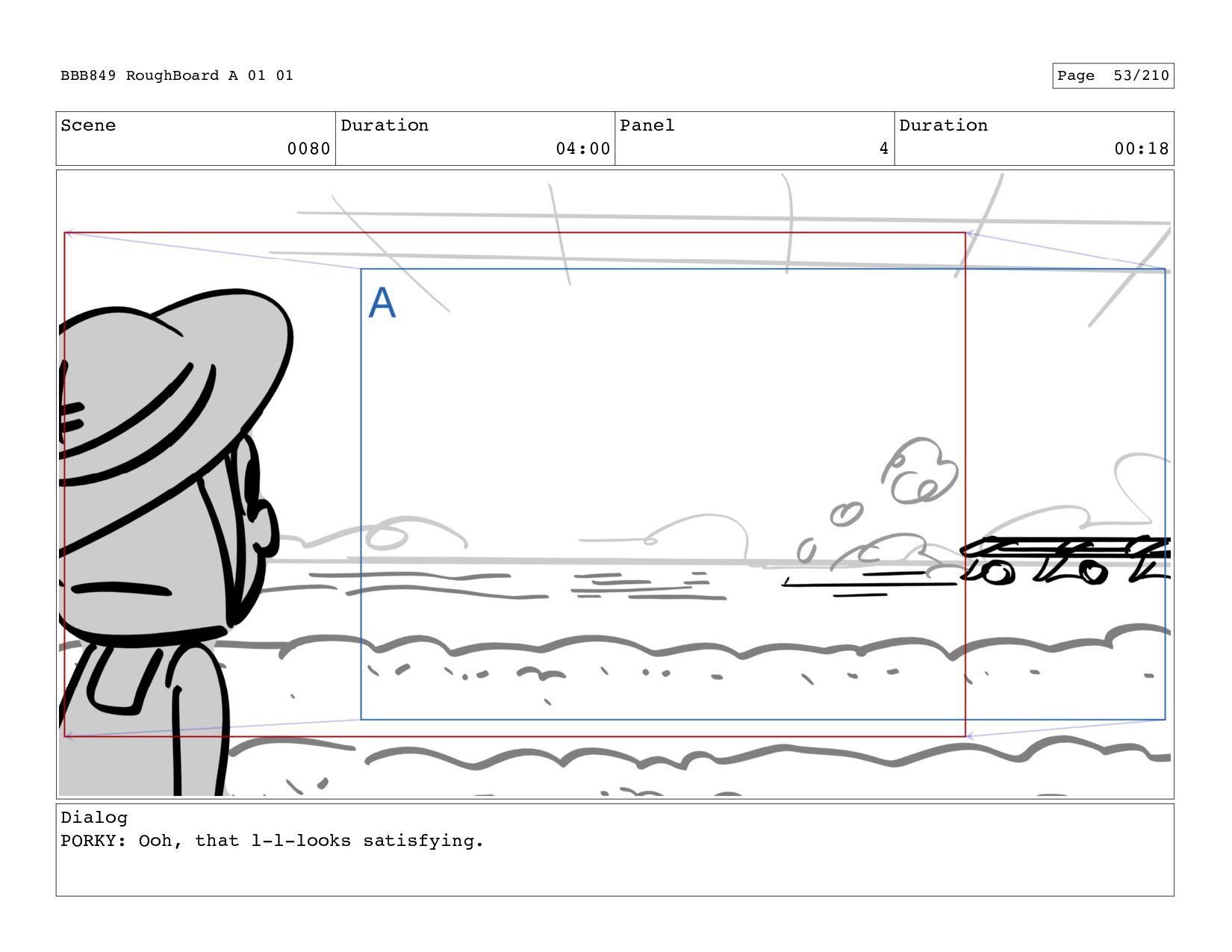1232x952 pixels.
Task: Click the panel number 4
Action: tap(884, 149)
